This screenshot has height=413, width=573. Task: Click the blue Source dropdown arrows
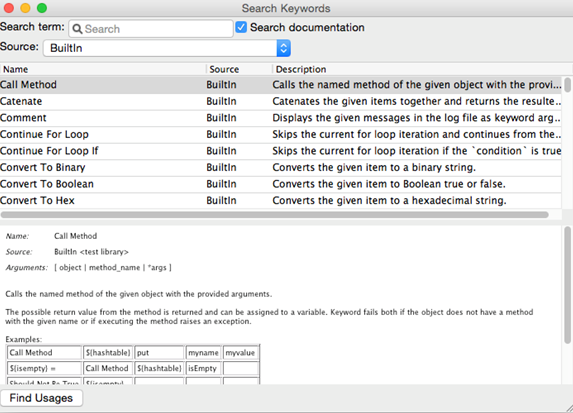pos(284,48)
